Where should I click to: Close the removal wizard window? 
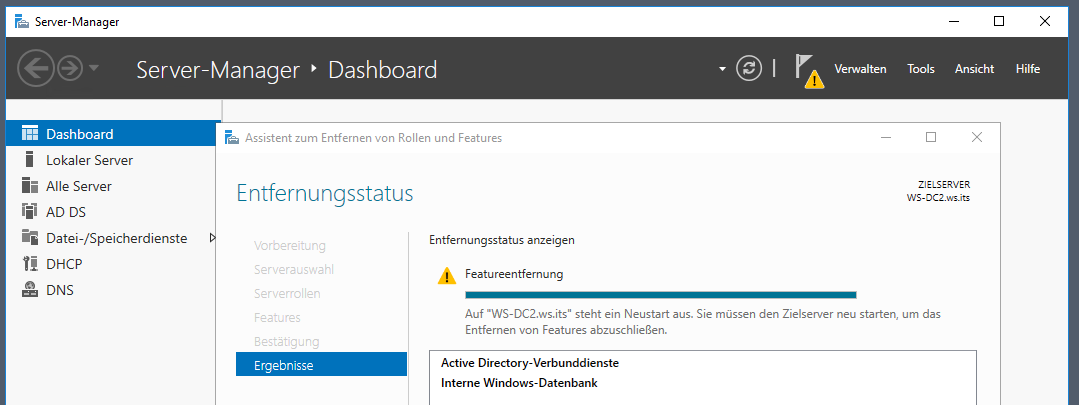tap(976, 138)
